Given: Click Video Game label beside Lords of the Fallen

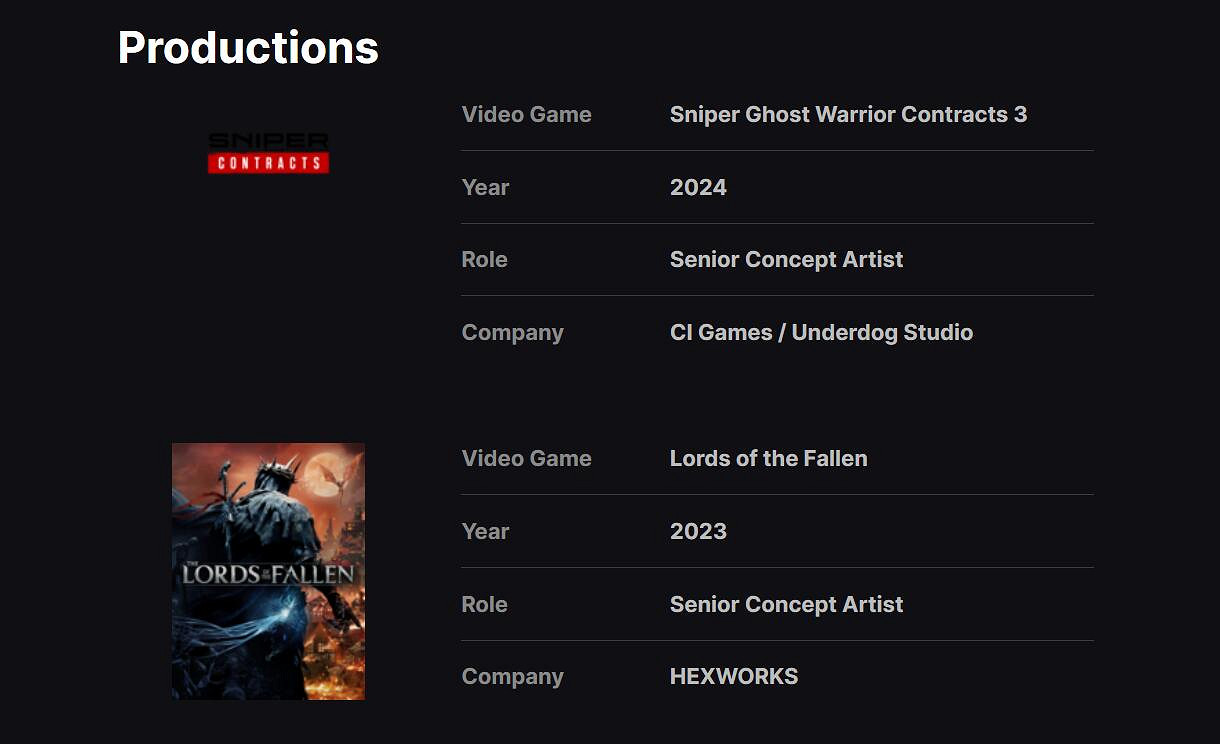Looking at the screenshot, I should pyautogui.click(x=526, y=458).
